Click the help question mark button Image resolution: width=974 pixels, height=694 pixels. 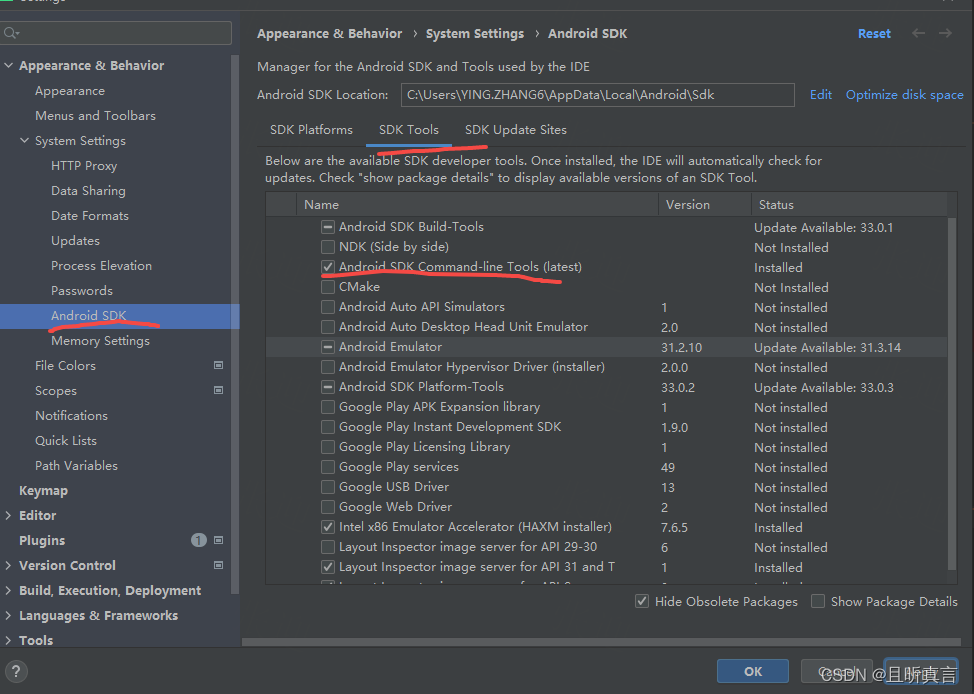tap(16, 671)
